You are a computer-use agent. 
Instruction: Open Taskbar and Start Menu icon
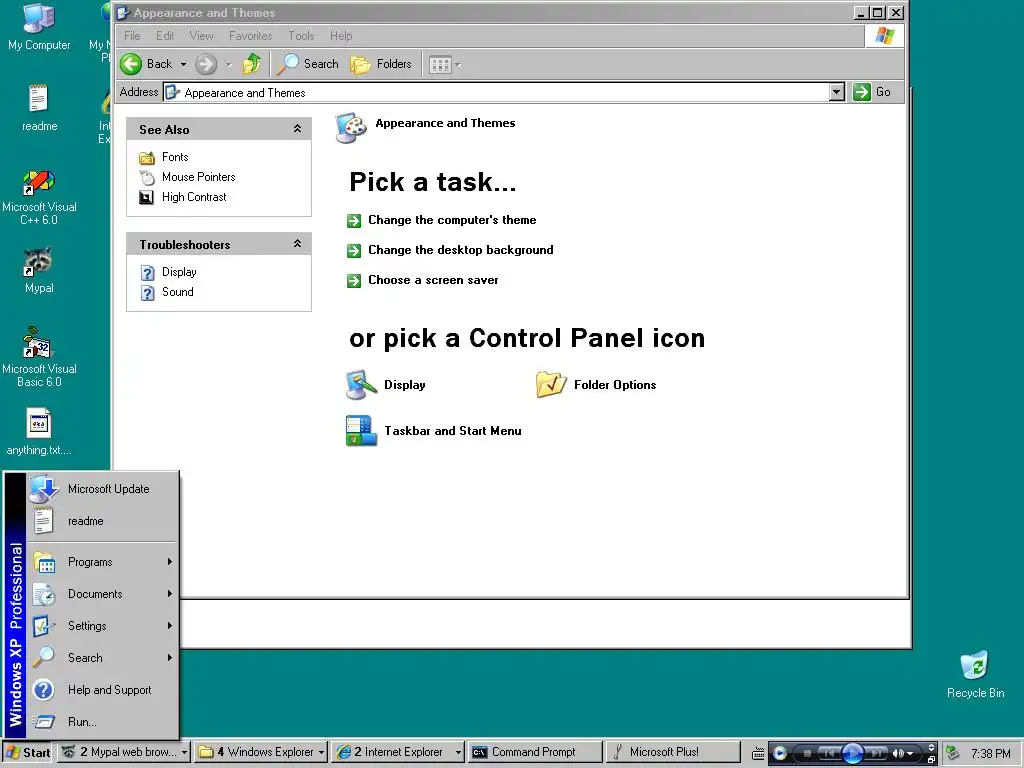pyautogui.click(x=433, y=431)
